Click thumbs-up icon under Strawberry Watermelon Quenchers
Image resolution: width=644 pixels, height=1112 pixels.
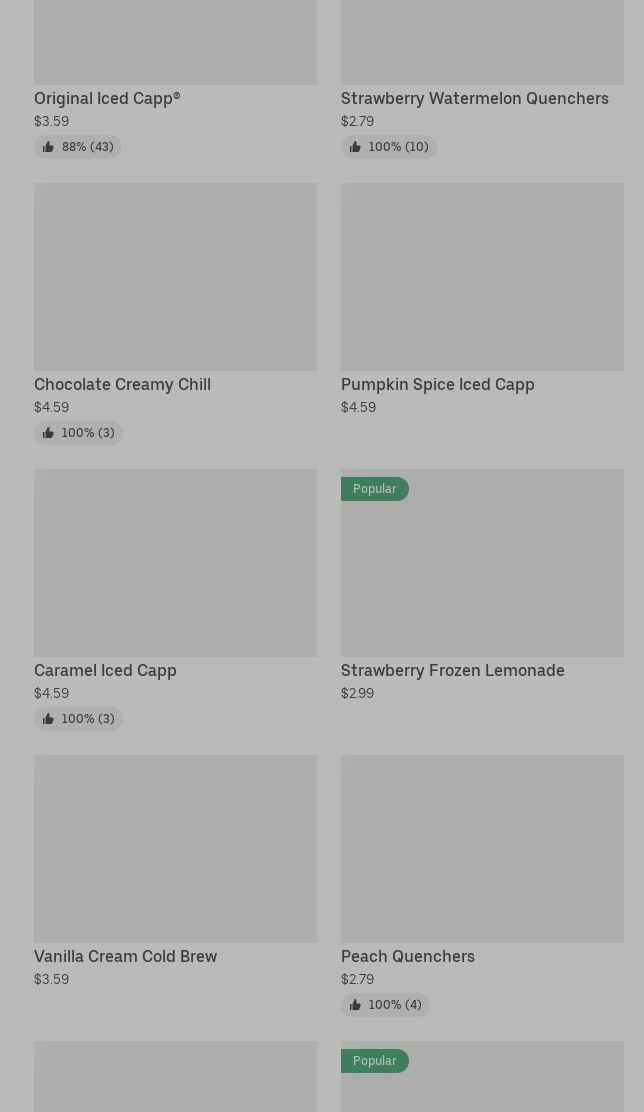(355, 147)
